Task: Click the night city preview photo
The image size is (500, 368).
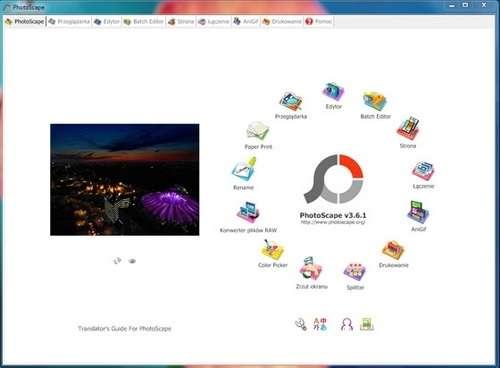Action: pos(125,180)
